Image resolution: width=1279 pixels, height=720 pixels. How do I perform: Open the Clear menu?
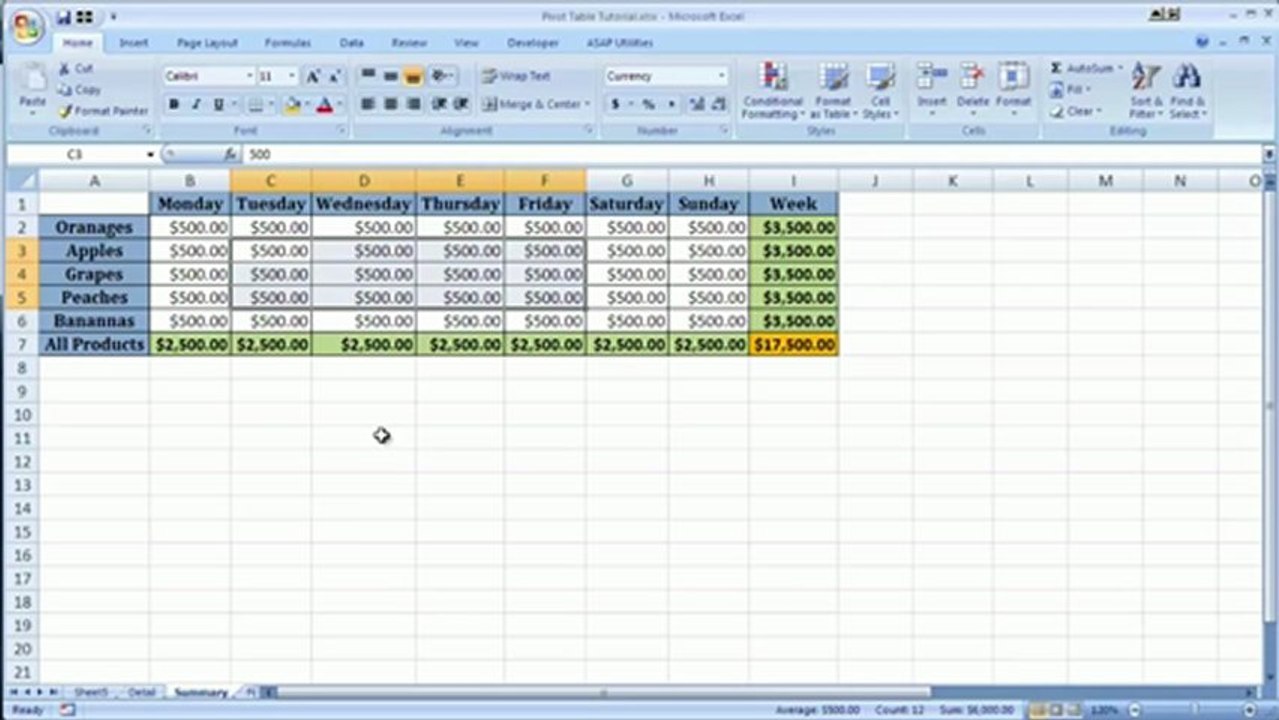pyautogui.click(x=1076, y=111)
